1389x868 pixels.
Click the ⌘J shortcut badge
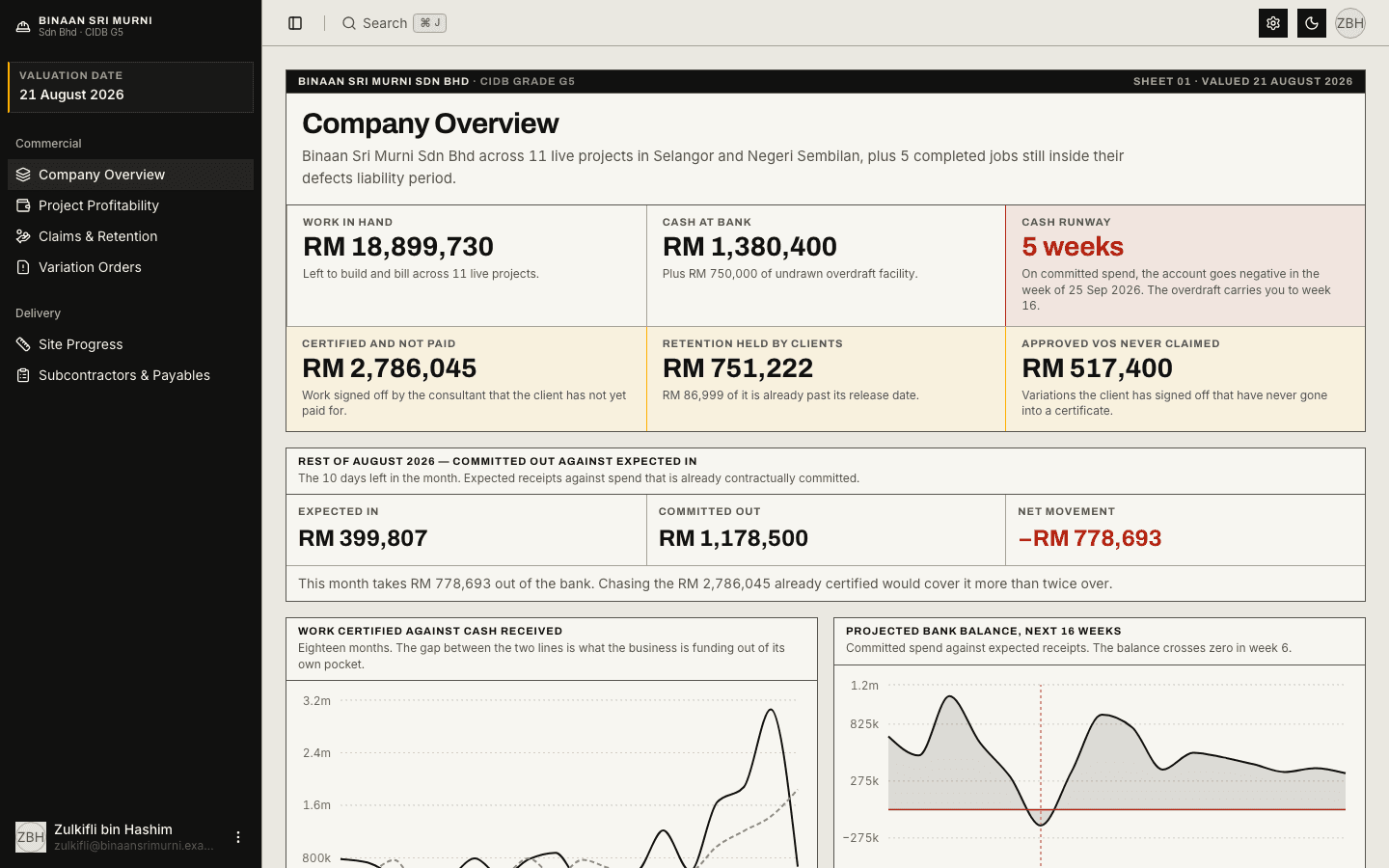(430, 23)
